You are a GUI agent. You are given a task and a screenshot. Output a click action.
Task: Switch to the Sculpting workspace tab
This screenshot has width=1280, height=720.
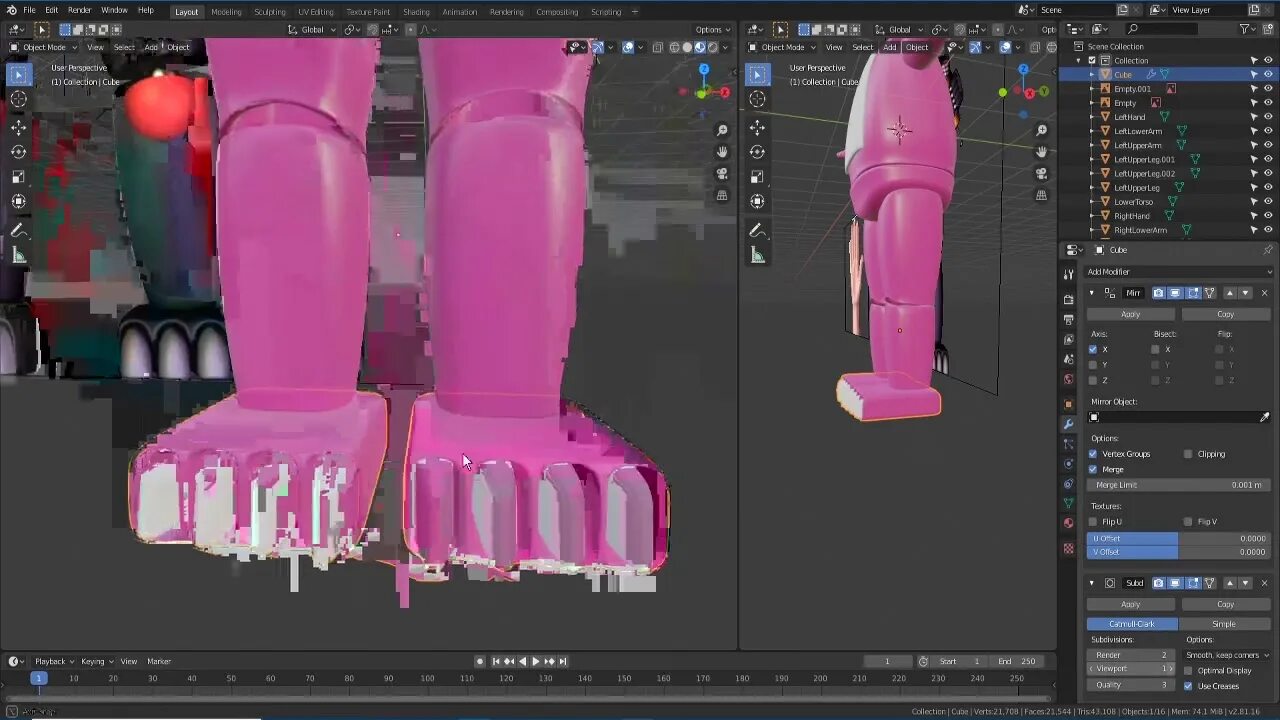click(269, 12)
